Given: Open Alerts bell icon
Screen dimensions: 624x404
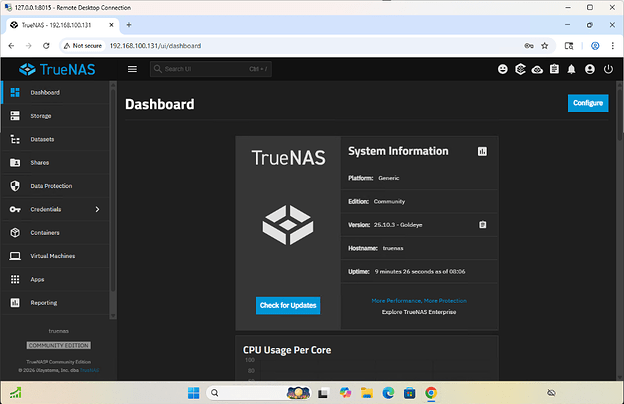Looking at the screenshot, I should tap(571, 69).
